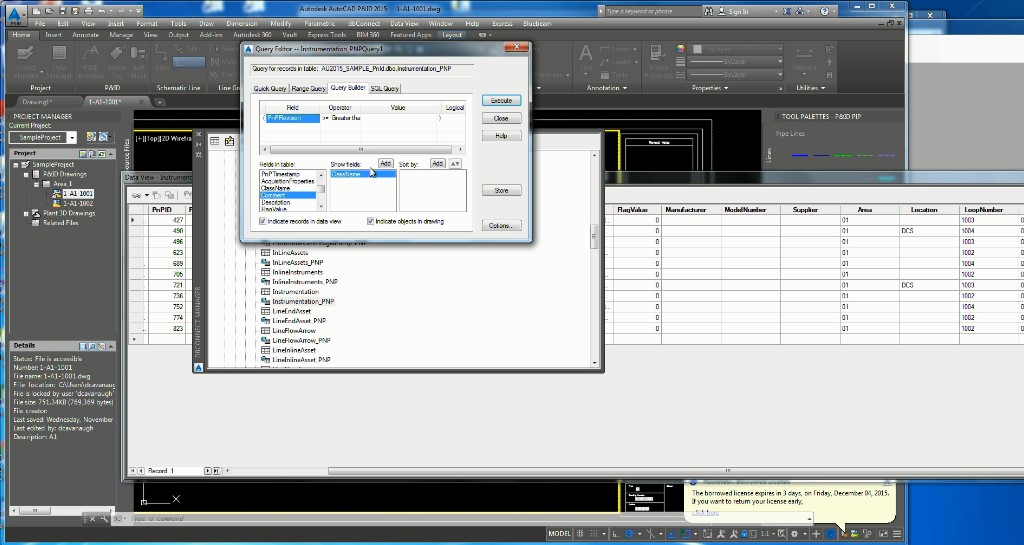Toggle snap mode dotted-grid status icon

[594, 533]
